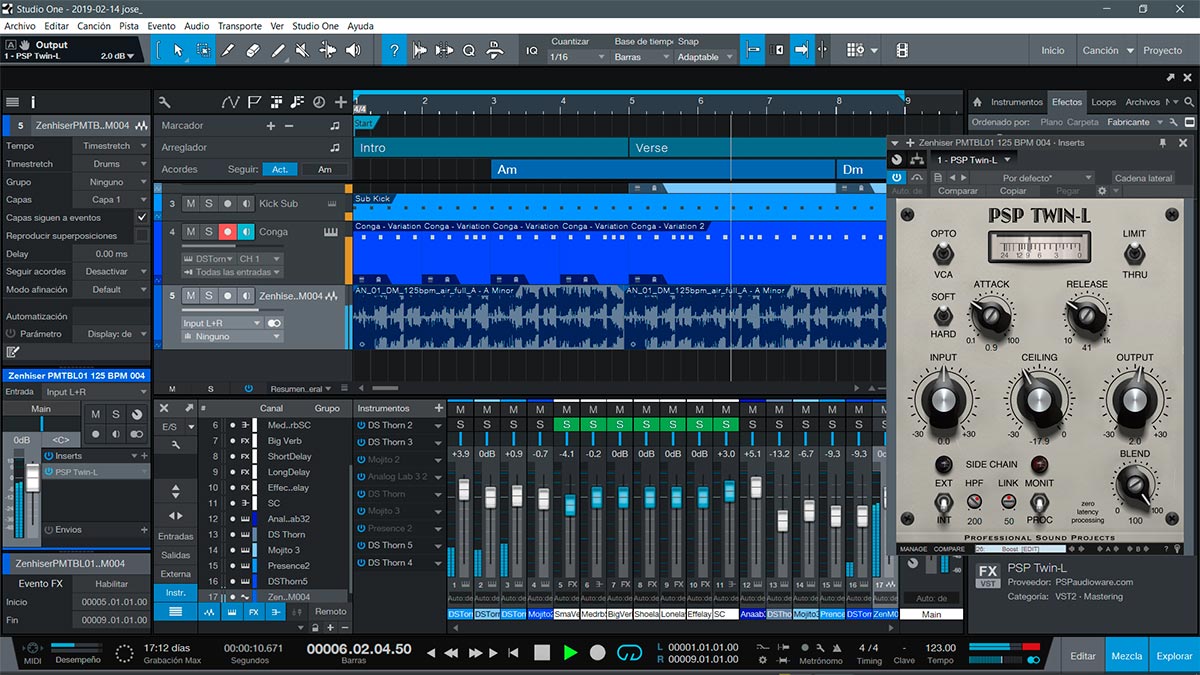Open the marker track flag icon
The height and width of the screenshot is (675, 1200).
pos(254,102)
